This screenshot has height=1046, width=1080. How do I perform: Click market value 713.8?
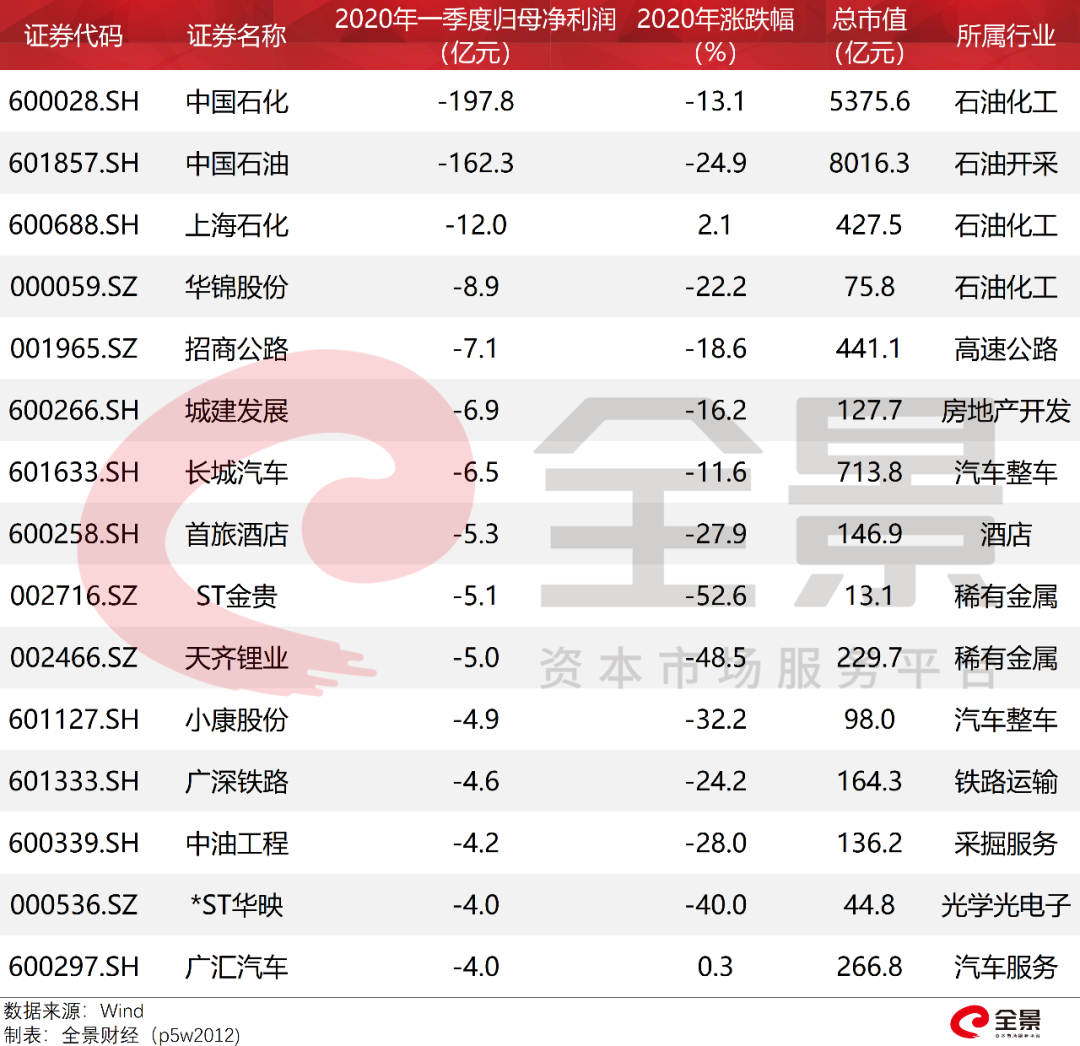coord(869,472)
